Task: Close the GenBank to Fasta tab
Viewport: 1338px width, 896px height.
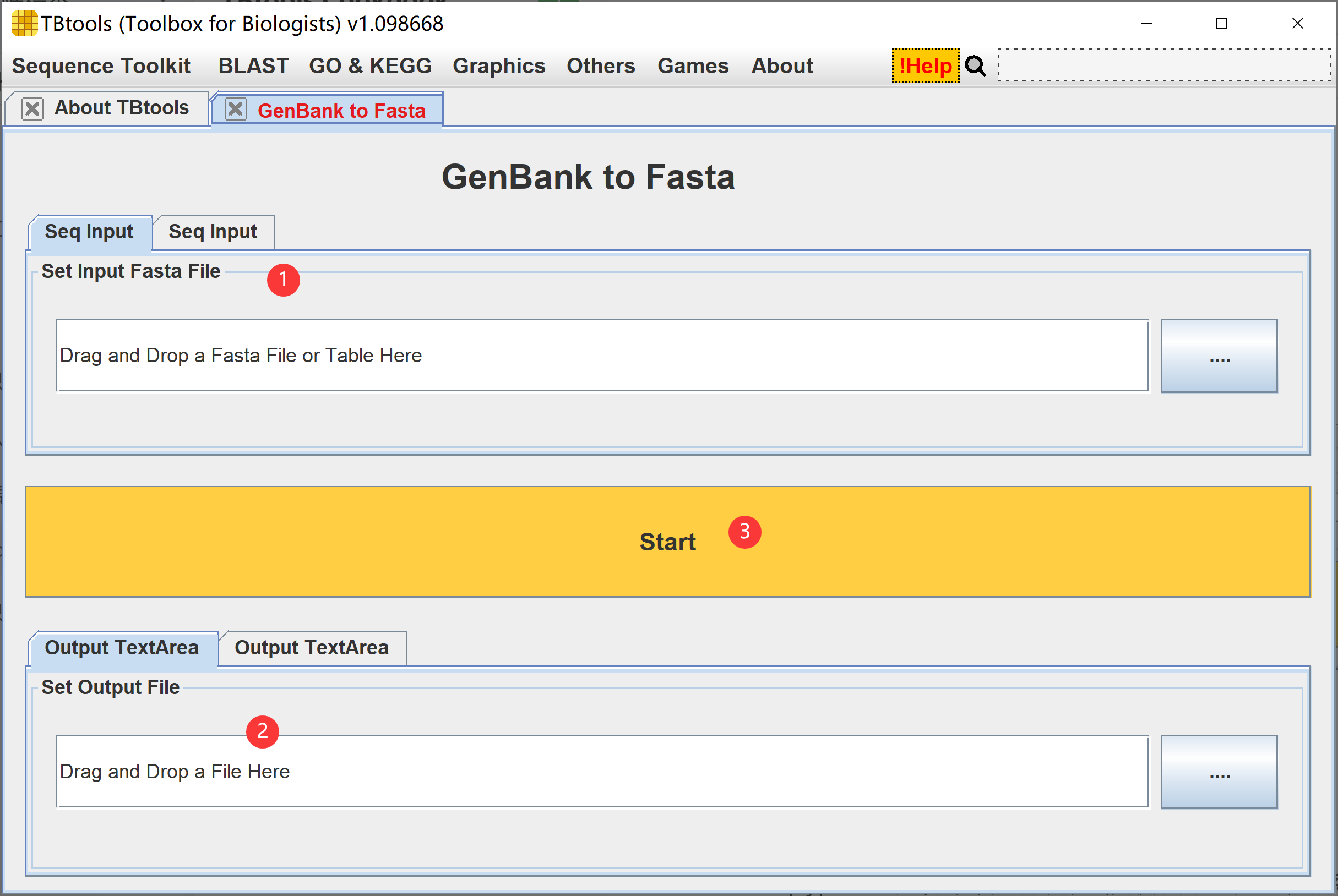Action: [236, 108]
